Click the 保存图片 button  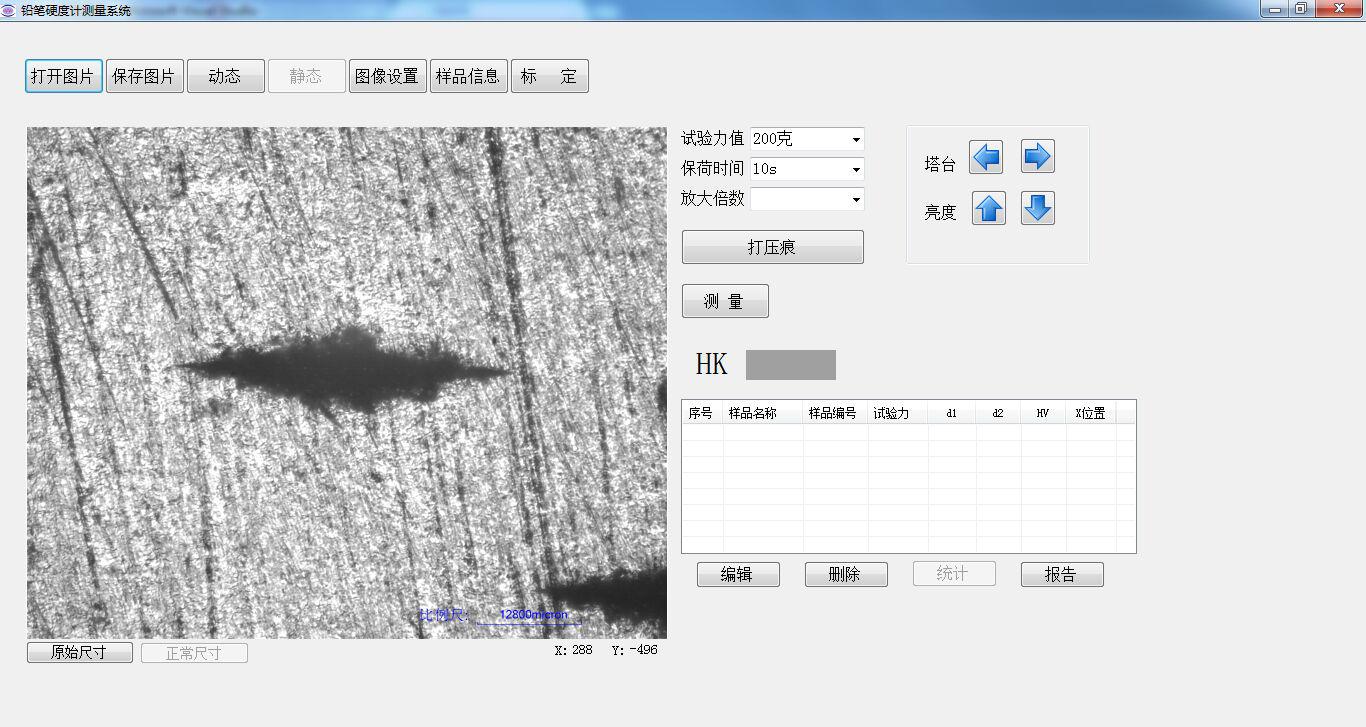[x=144, y=77]
